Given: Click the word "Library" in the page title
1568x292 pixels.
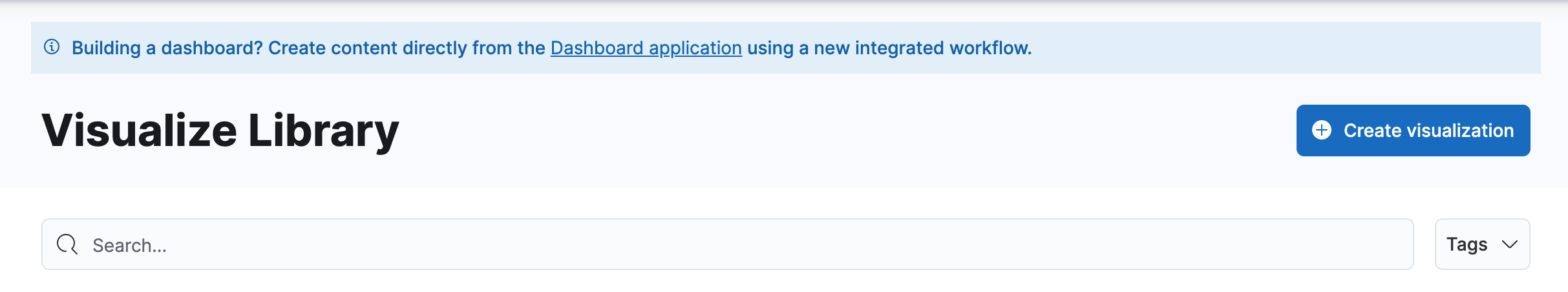Looking at the screenshot, I should click(323, 130).
